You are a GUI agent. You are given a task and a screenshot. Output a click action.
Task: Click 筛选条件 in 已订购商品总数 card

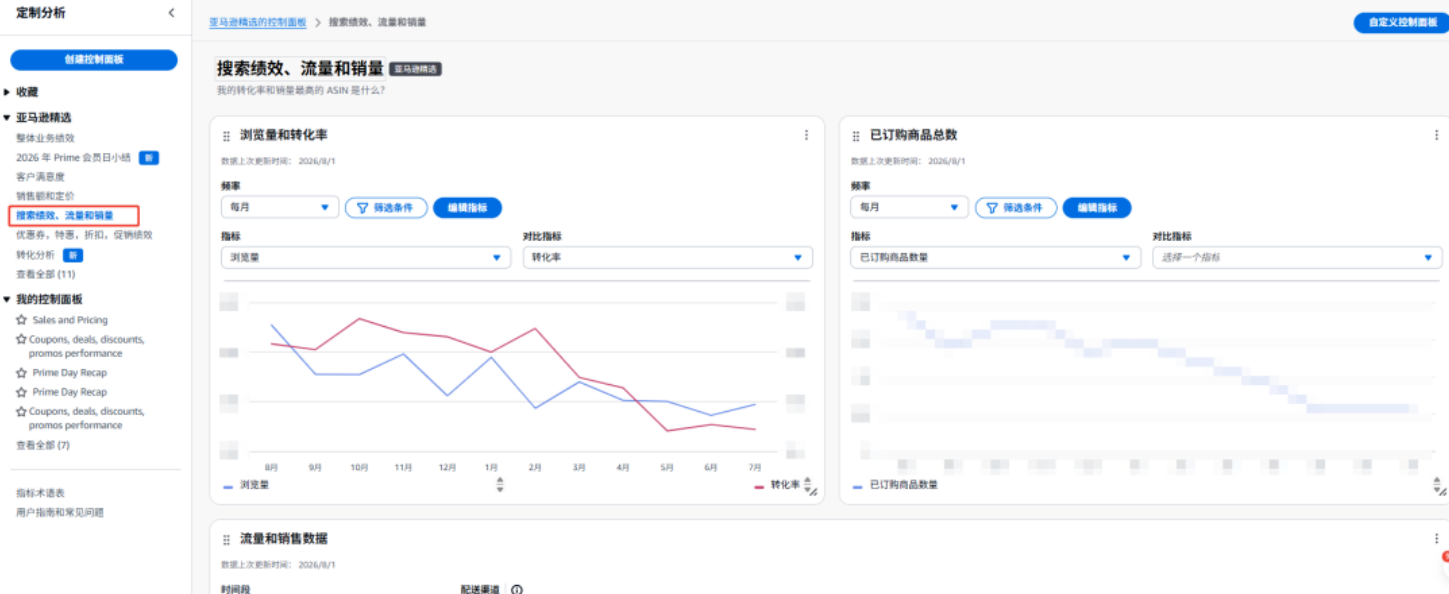(x=1016, y=208)
